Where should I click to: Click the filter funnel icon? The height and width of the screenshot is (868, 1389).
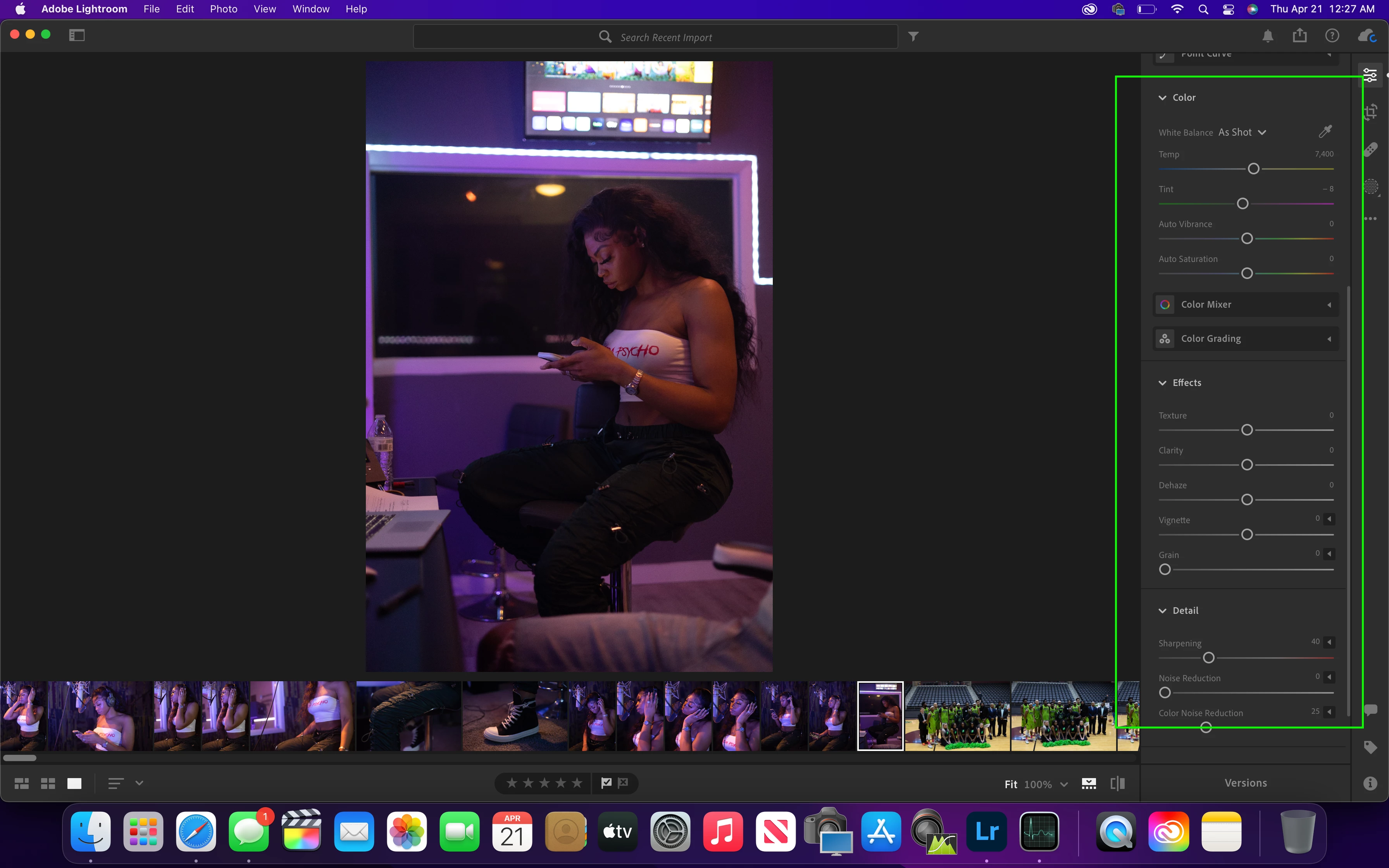[913, 37]
